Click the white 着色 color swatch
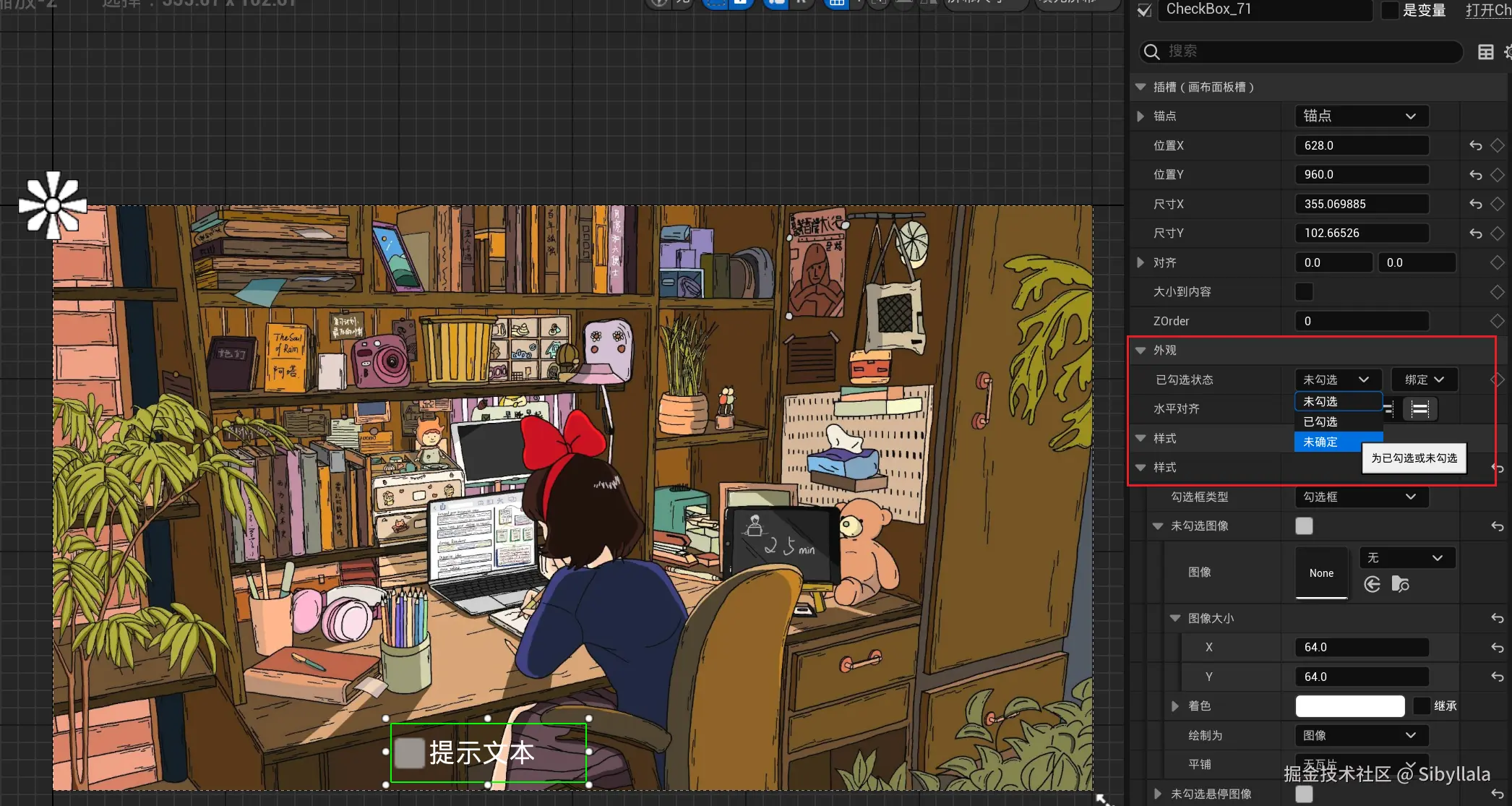Screen dimensions: 1512x806 pyautogui.click(x=1349, y=706)
